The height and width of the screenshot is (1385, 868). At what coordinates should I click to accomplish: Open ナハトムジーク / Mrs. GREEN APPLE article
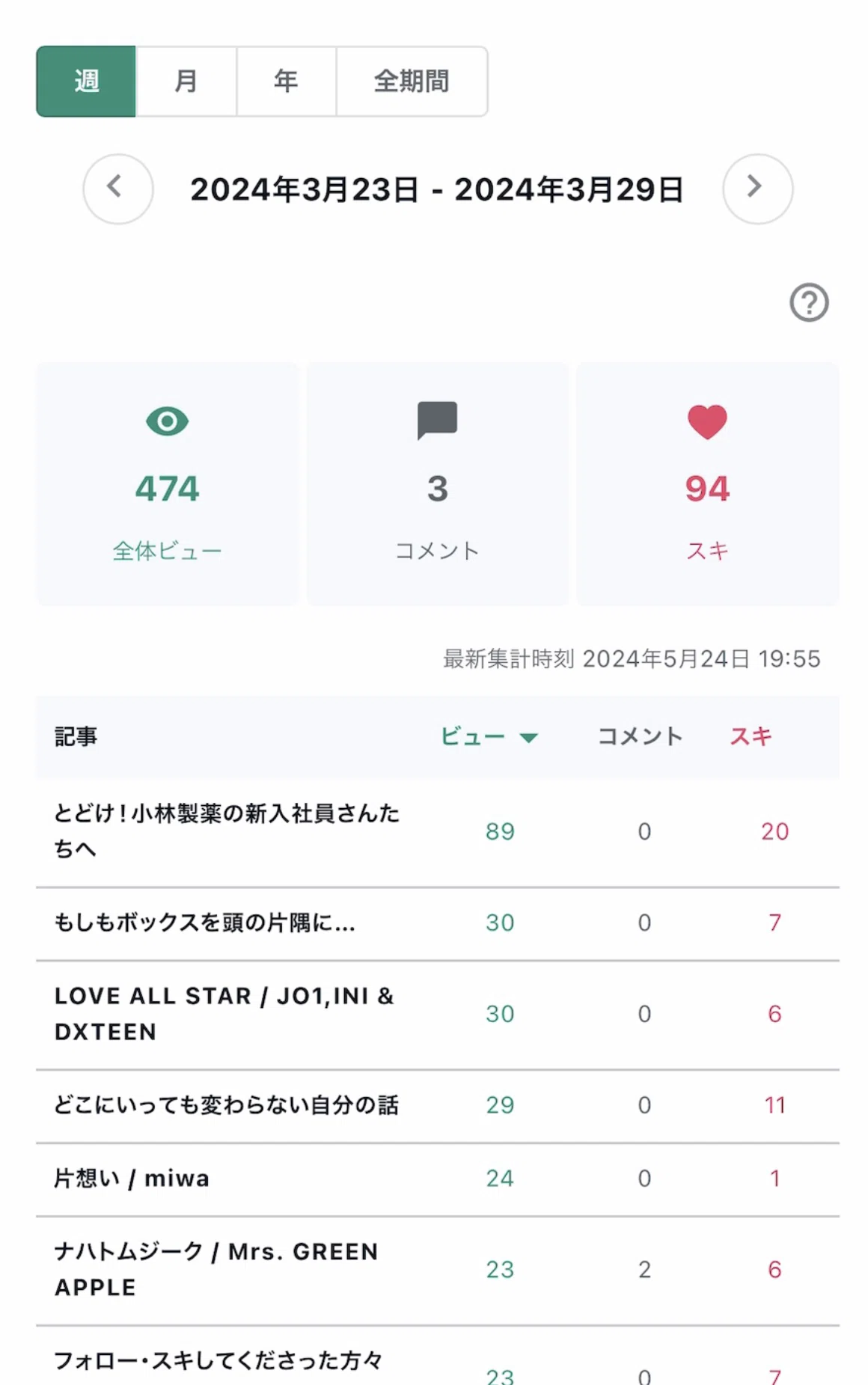(216, 1270)
